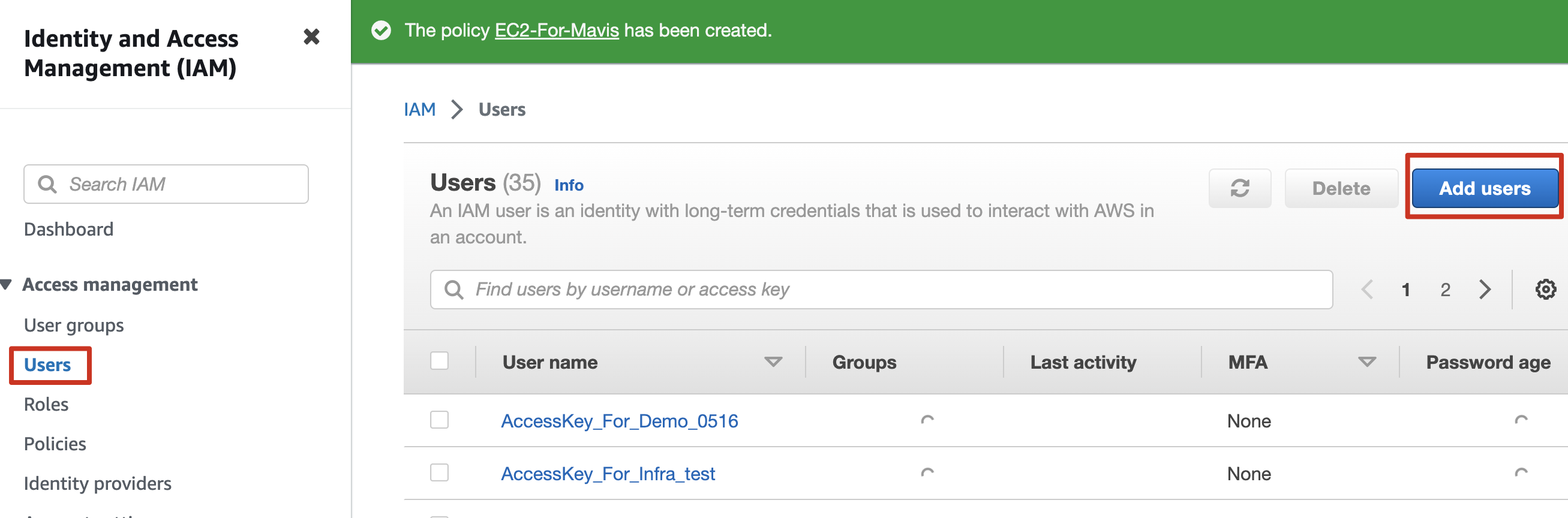Click the Add users button

point(1484,188)
